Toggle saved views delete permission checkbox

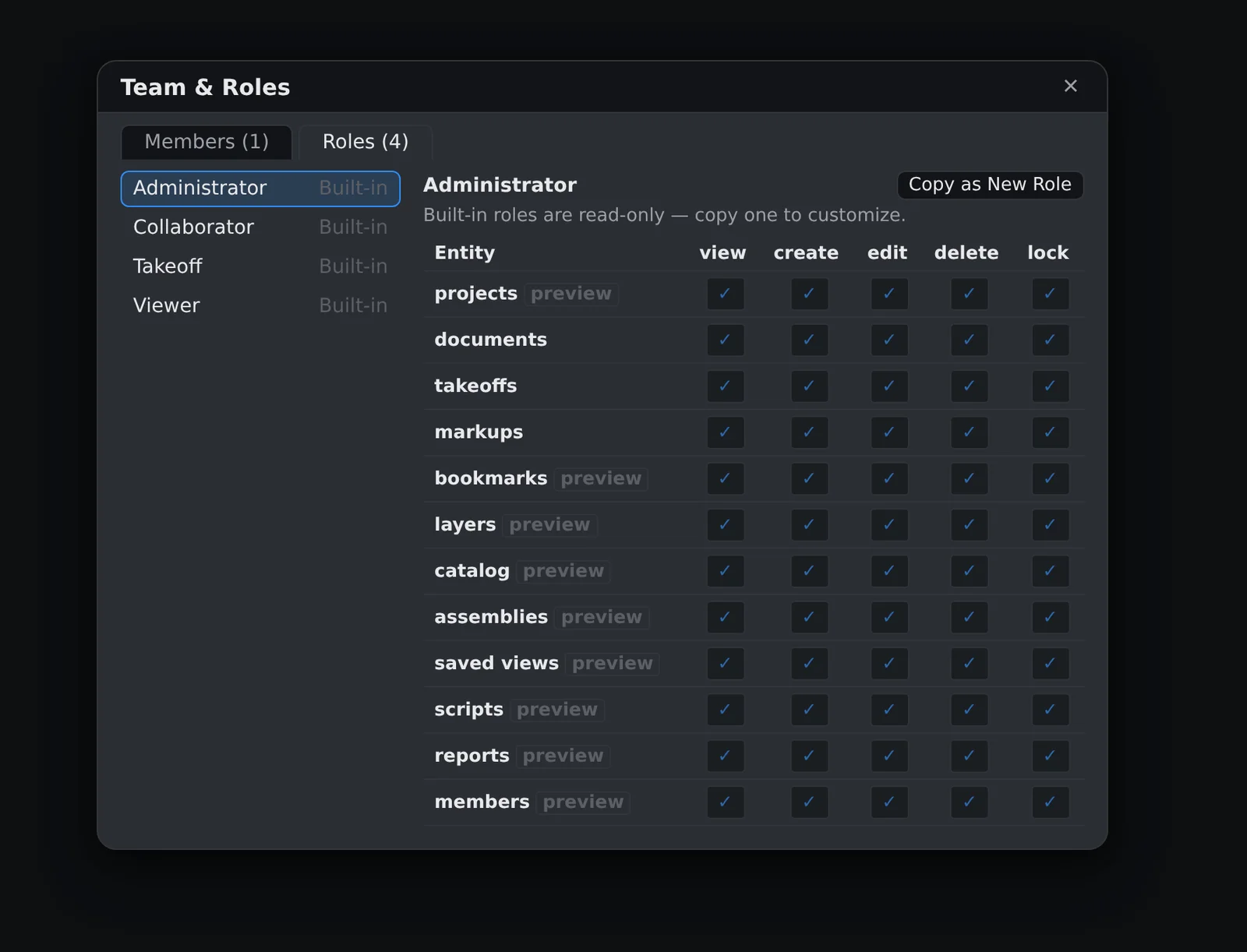pyautogui.click(x=970, y=664)
